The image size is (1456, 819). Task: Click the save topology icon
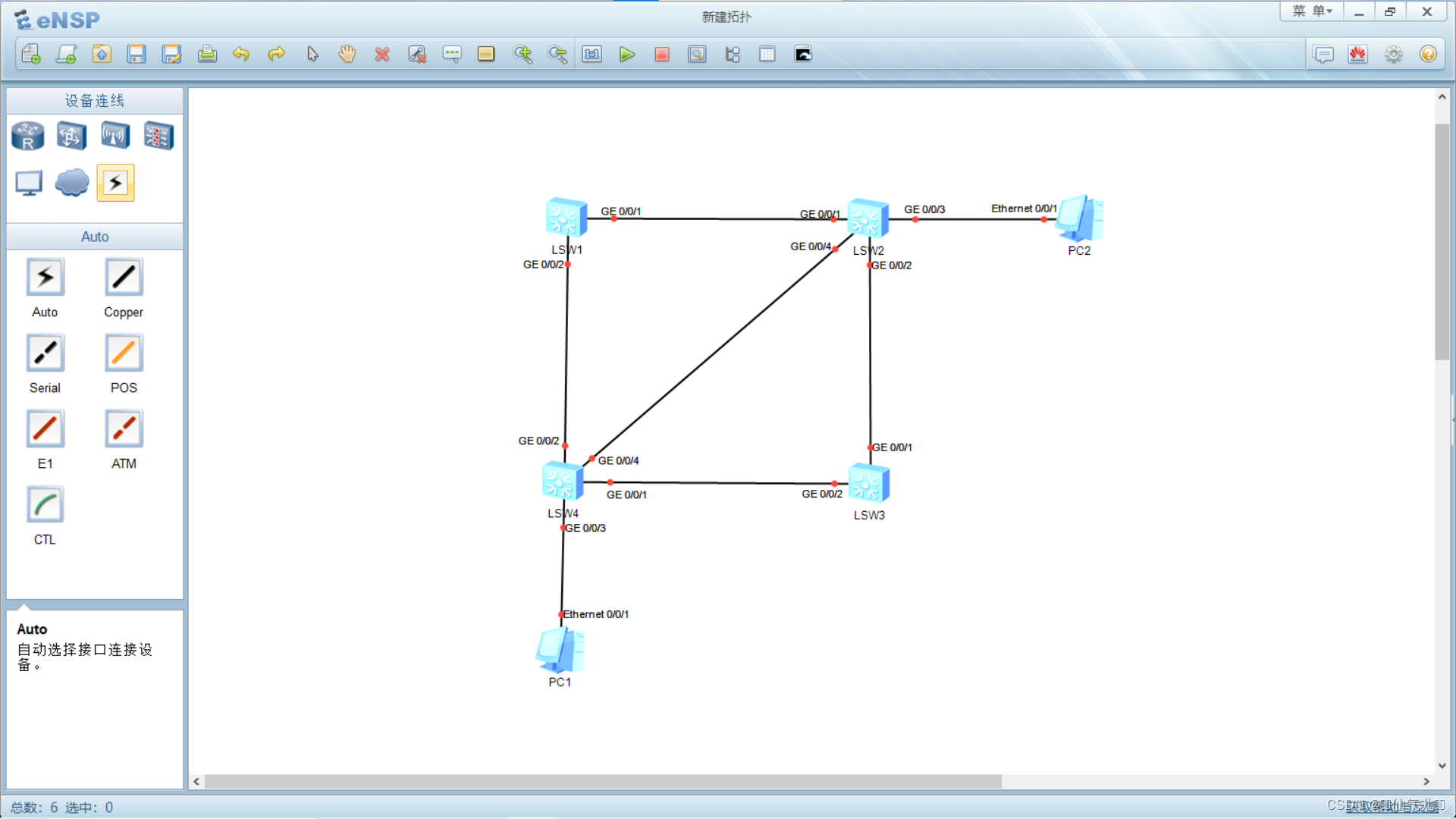coord(136,54)
